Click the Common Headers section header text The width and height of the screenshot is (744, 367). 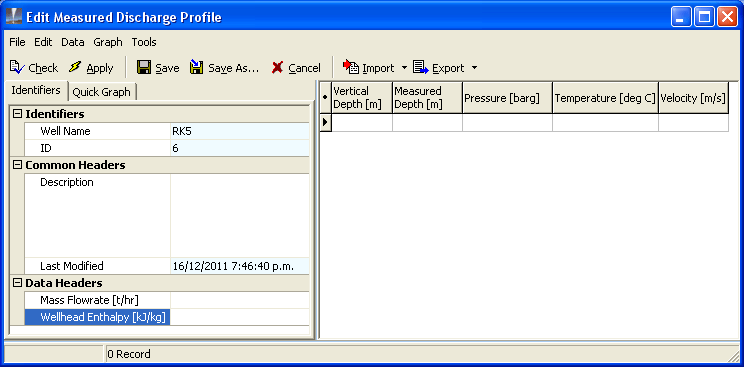75,165
